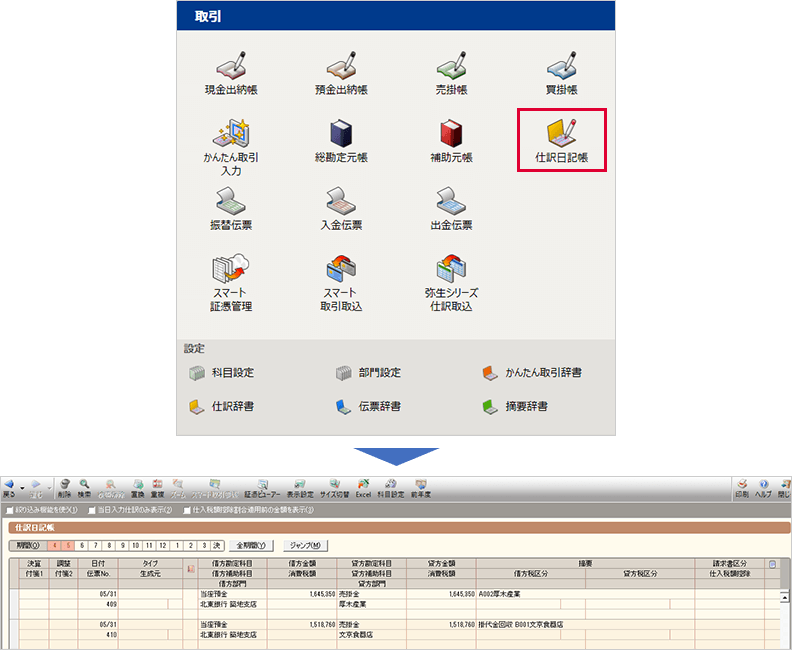Click the 印刷 print toolbar icon
This screenshot has width=792, height=650.
point(741,486)
